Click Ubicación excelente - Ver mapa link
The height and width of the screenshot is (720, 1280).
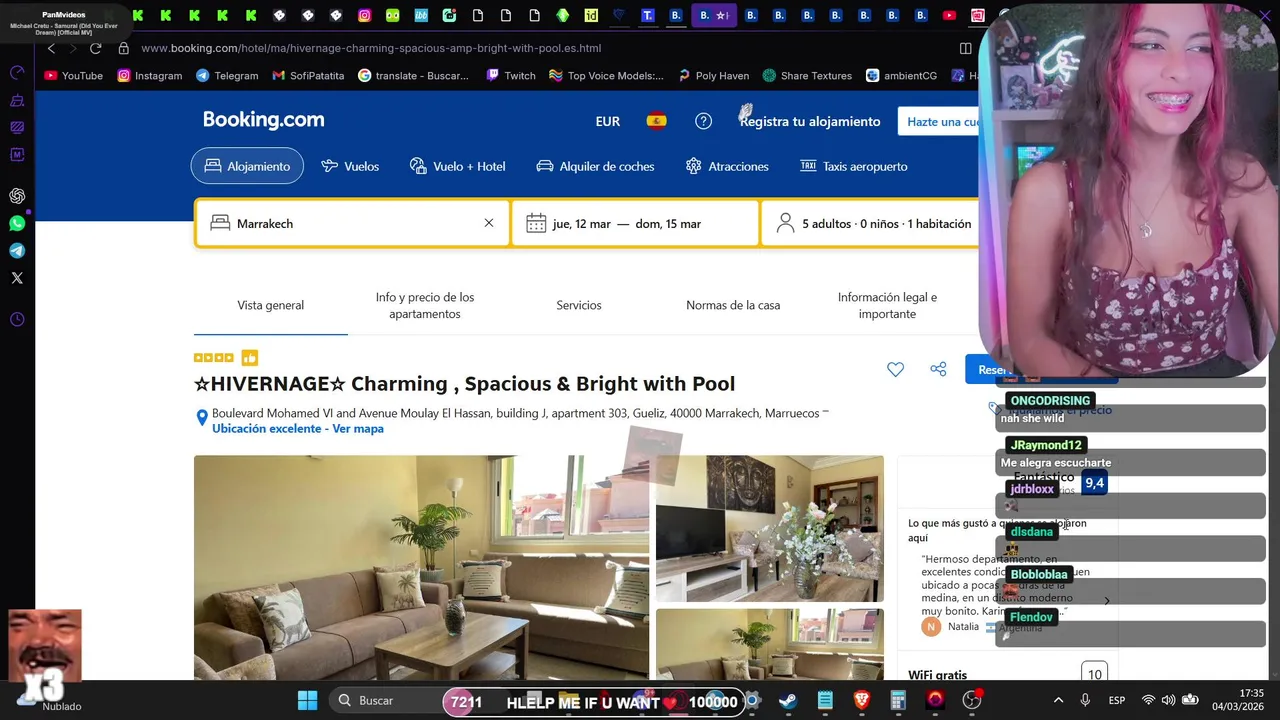click(298, 428)
